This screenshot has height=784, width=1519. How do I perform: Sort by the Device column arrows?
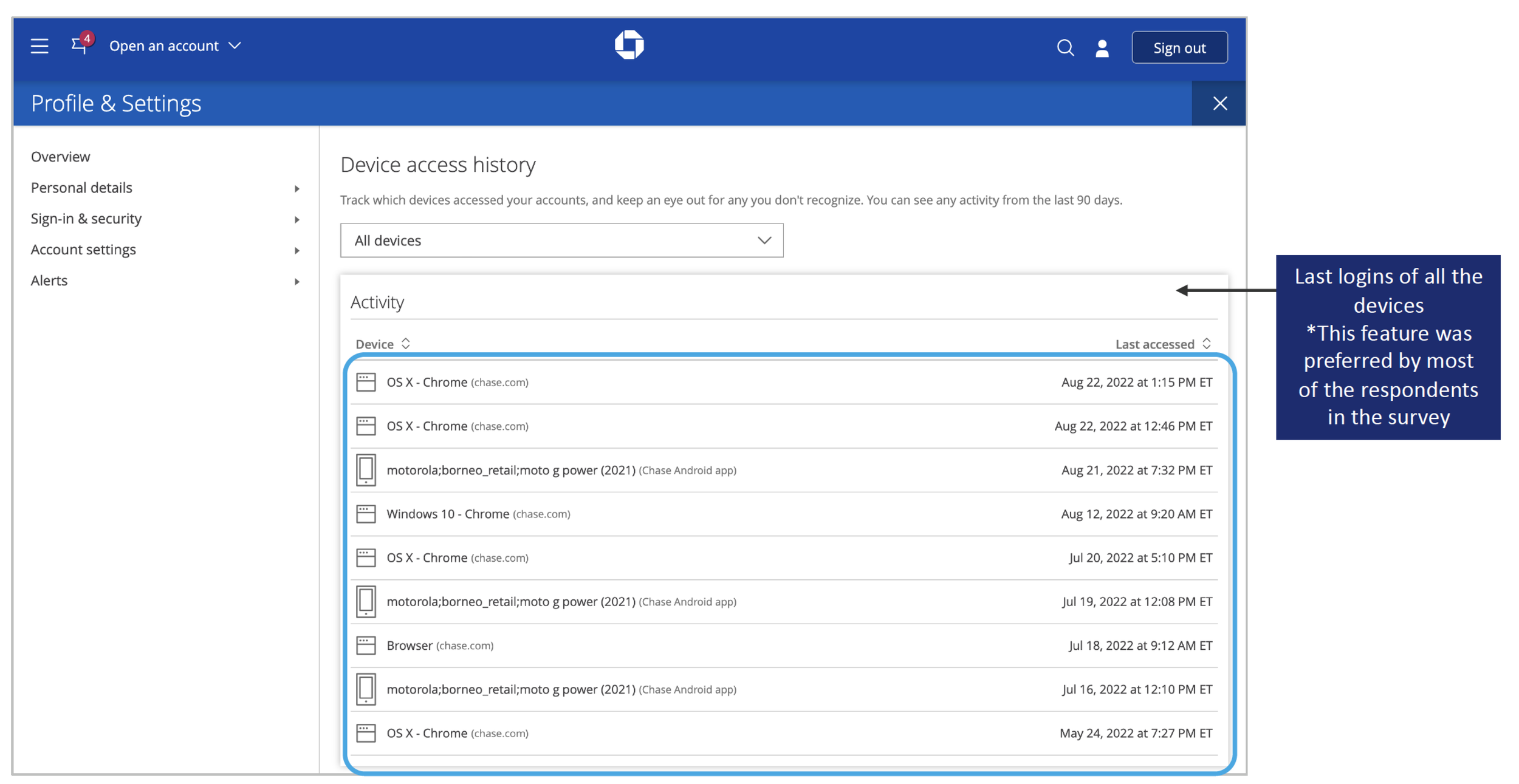[405, 344]
